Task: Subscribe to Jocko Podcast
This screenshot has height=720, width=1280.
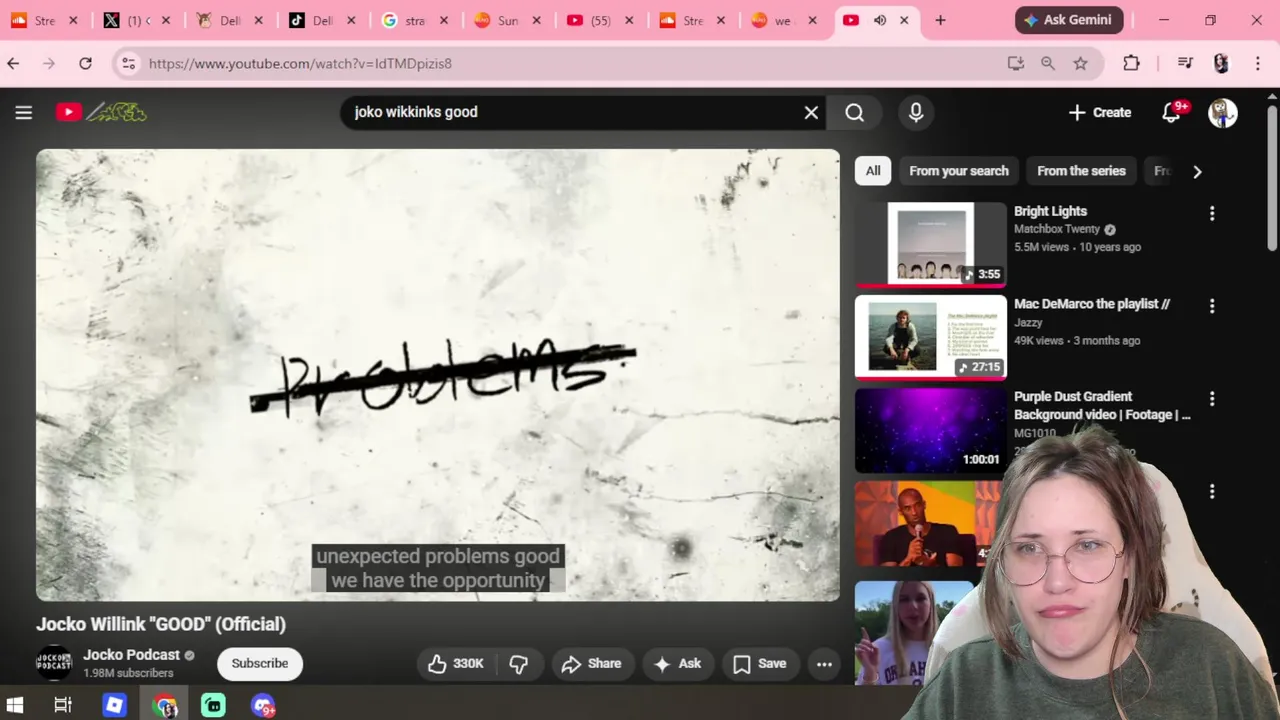Action: 260,663
